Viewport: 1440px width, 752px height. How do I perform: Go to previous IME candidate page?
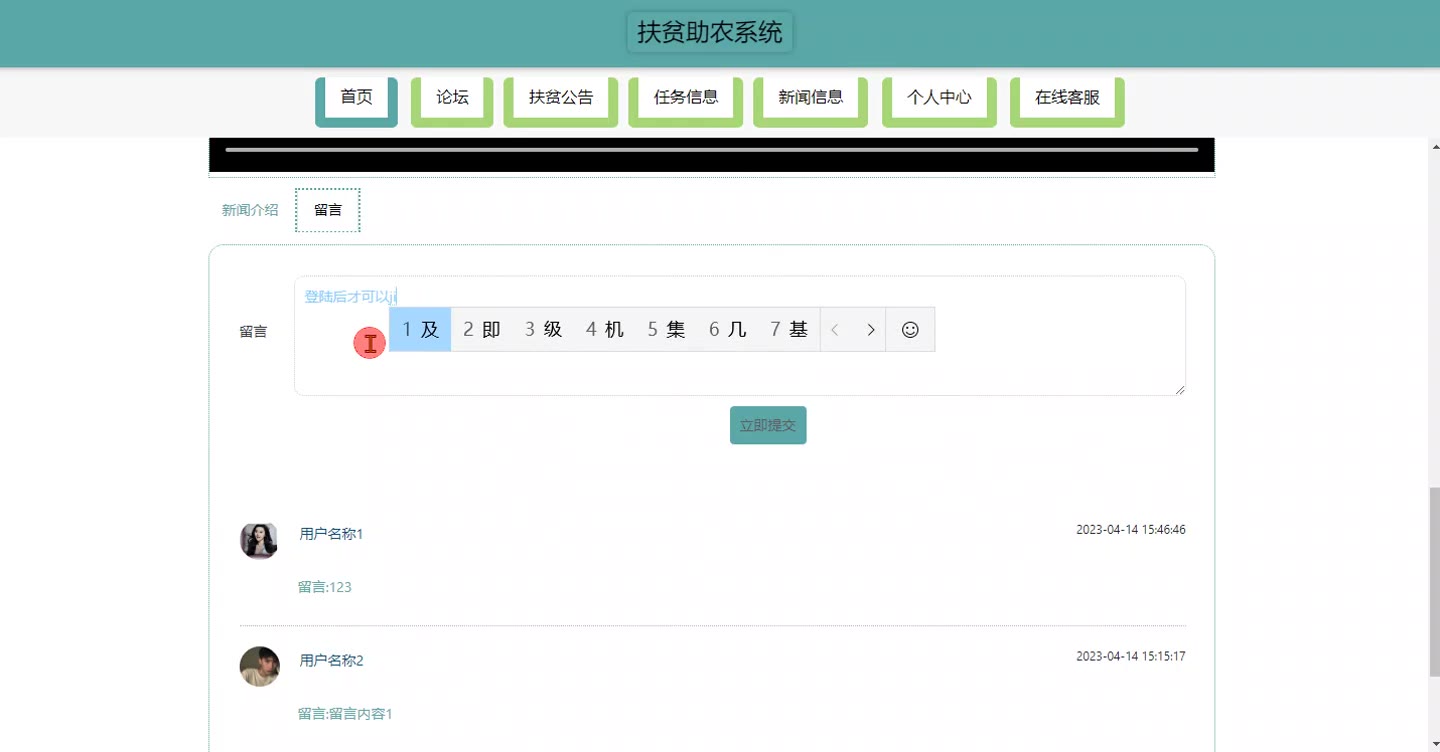coord(835,330)
